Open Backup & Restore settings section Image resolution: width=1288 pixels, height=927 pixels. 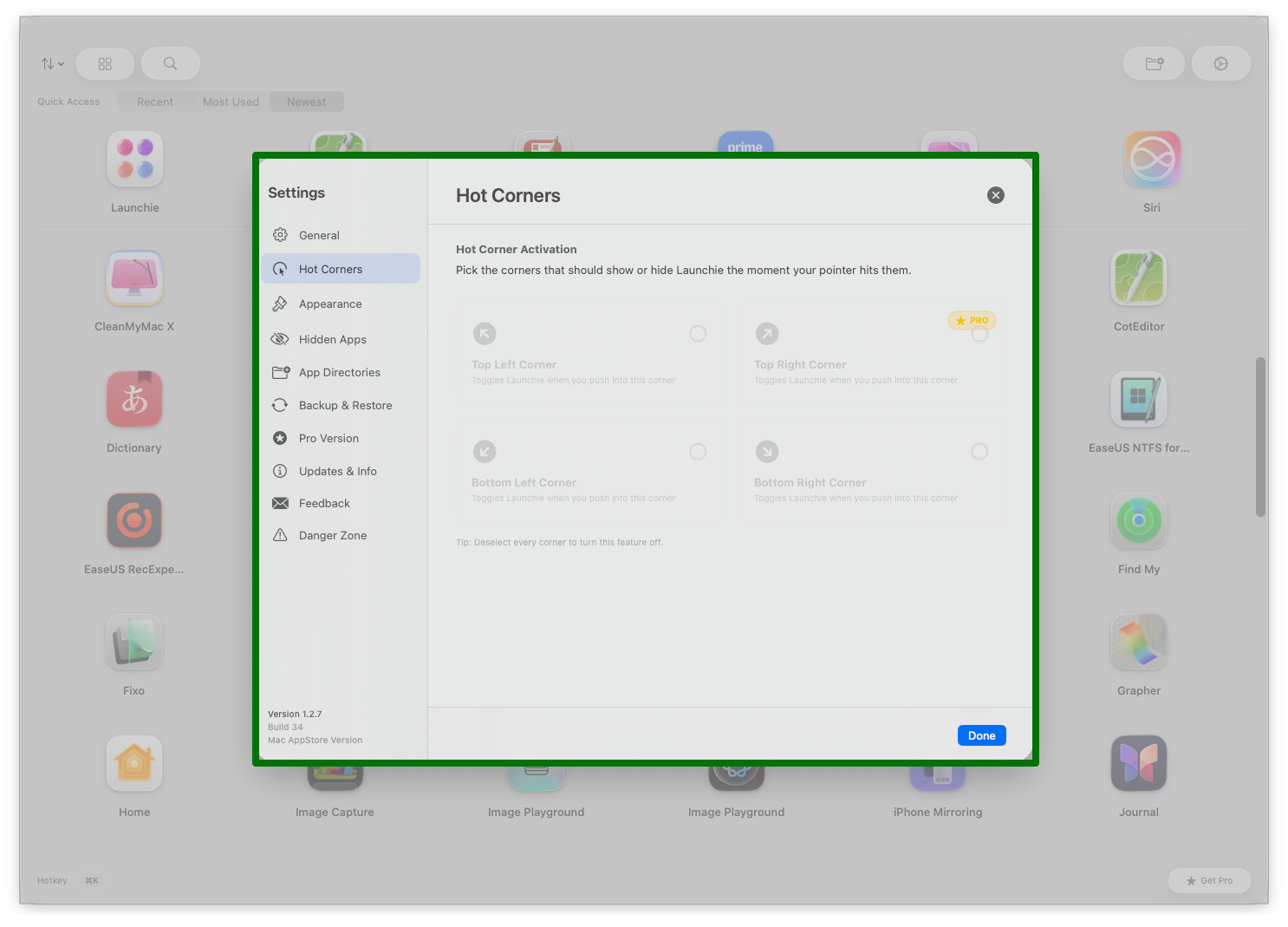click(x=345, y=406)
